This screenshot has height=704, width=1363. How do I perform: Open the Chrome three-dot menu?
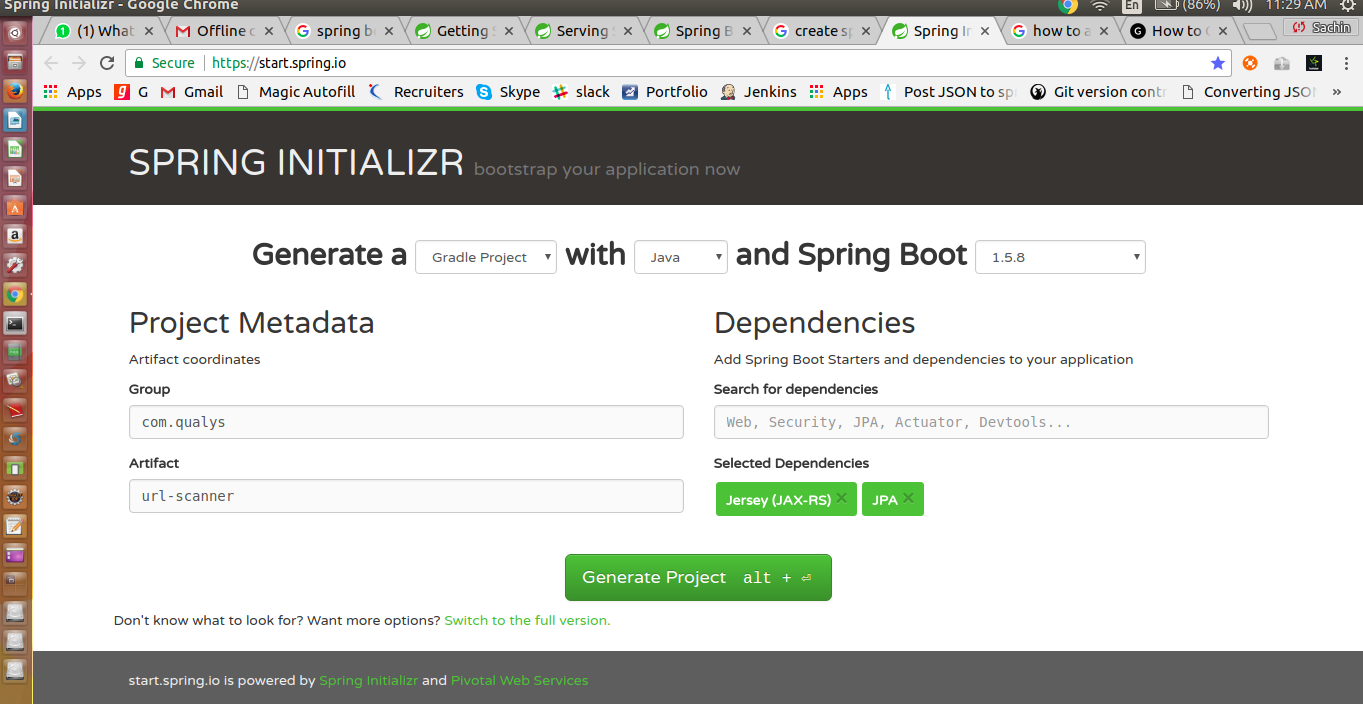coord(1345,63)
